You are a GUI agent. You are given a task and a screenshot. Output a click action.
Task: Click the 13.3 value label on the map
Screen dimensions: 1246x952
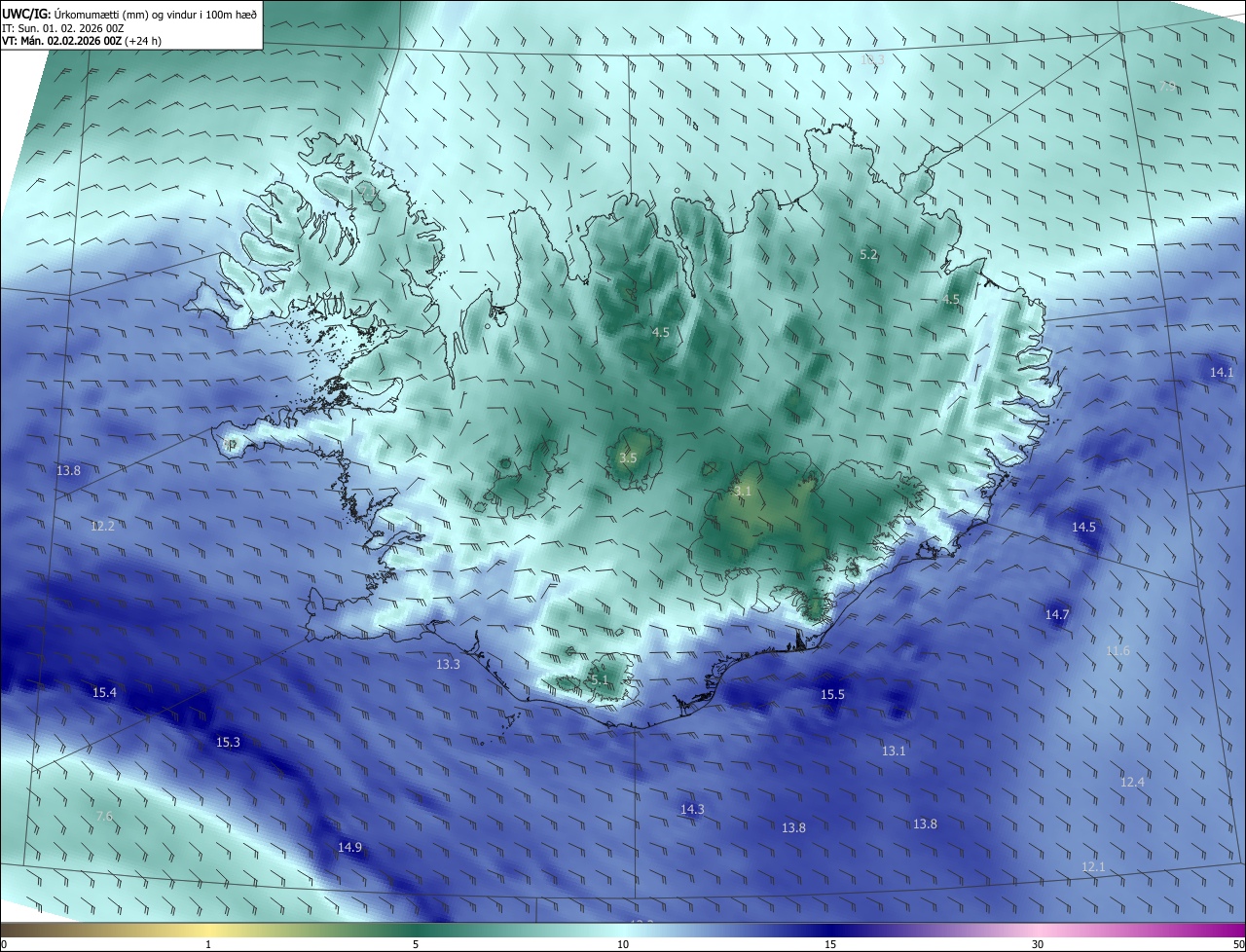[448, 664]
